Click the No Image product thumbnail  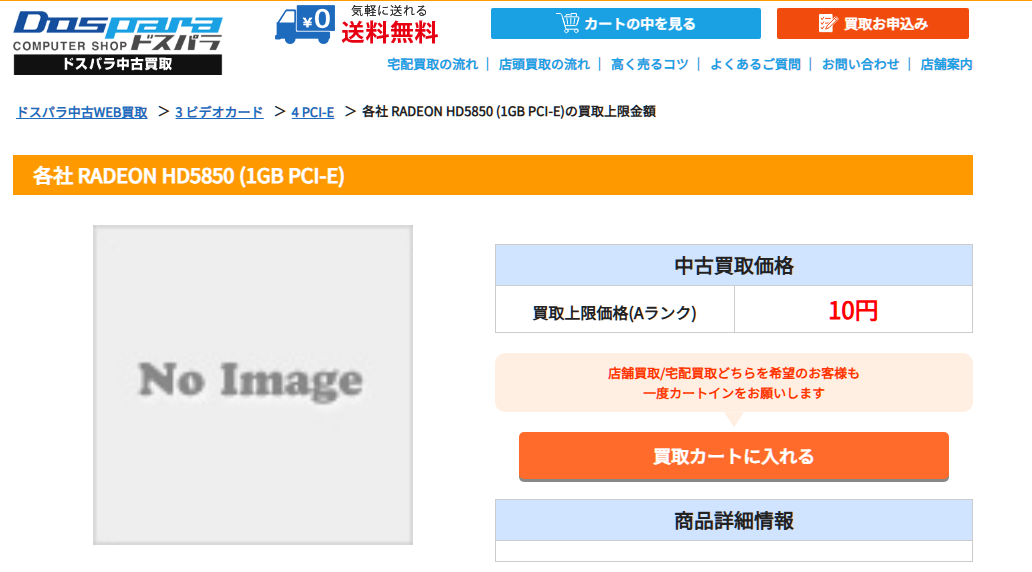click(x=253, y=385)
